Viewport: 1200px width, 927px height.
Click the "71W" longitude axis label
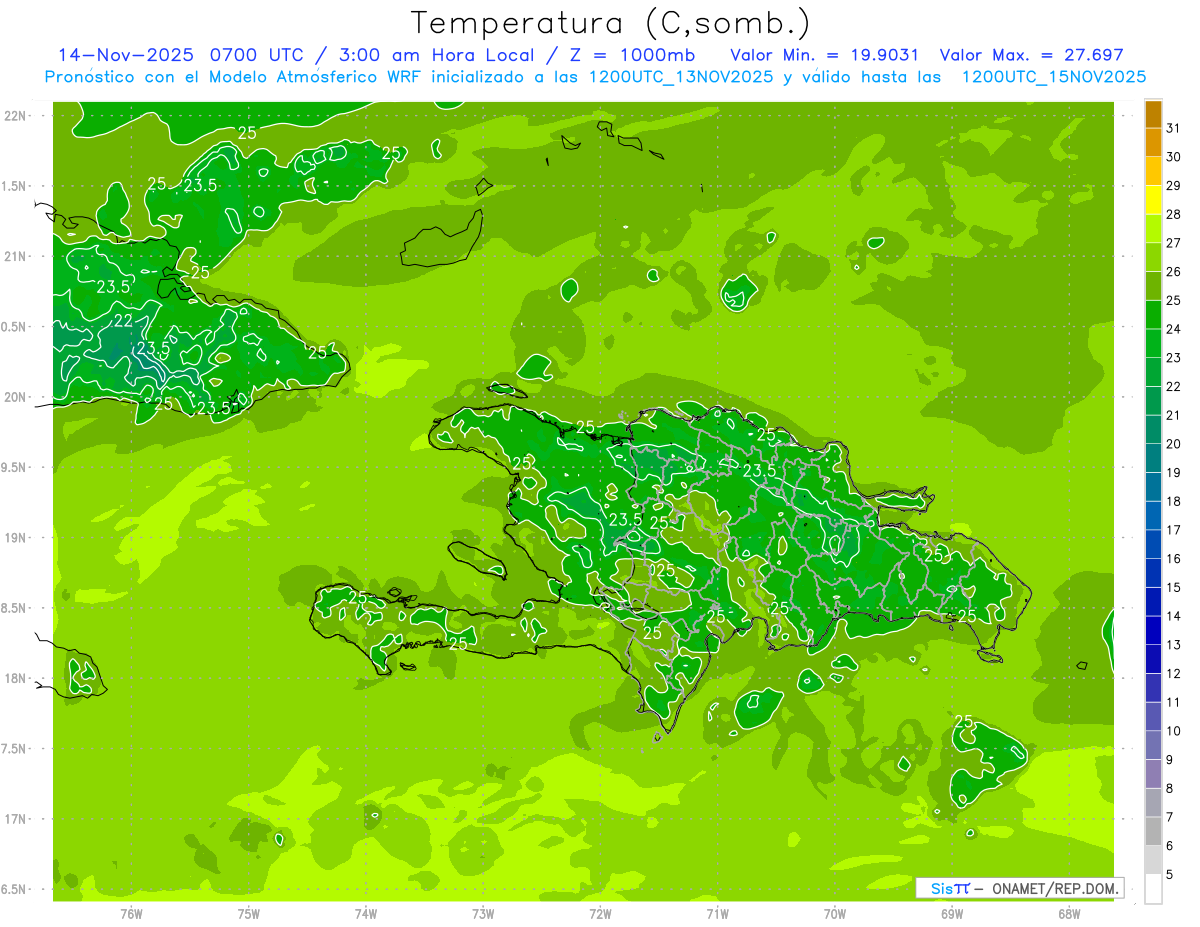717,914
